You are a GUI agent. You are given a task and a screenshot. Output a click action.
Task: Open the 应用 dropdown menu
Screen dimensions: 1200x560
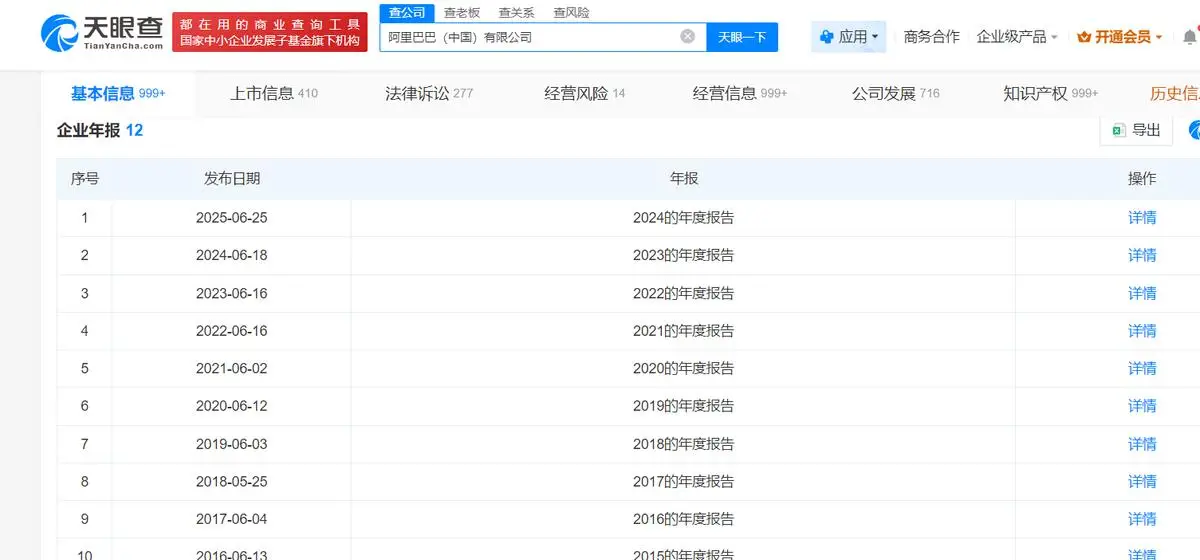coord(848,37)
